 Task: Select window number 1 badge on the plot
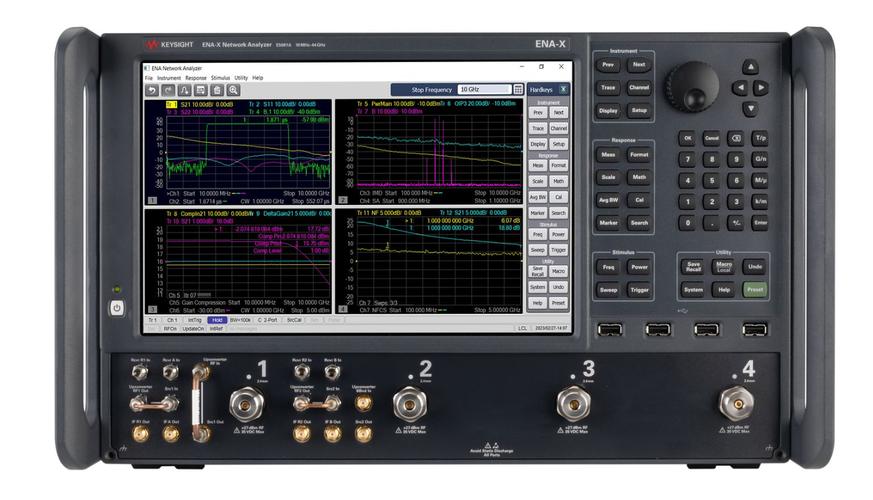[x=152, y=200]
